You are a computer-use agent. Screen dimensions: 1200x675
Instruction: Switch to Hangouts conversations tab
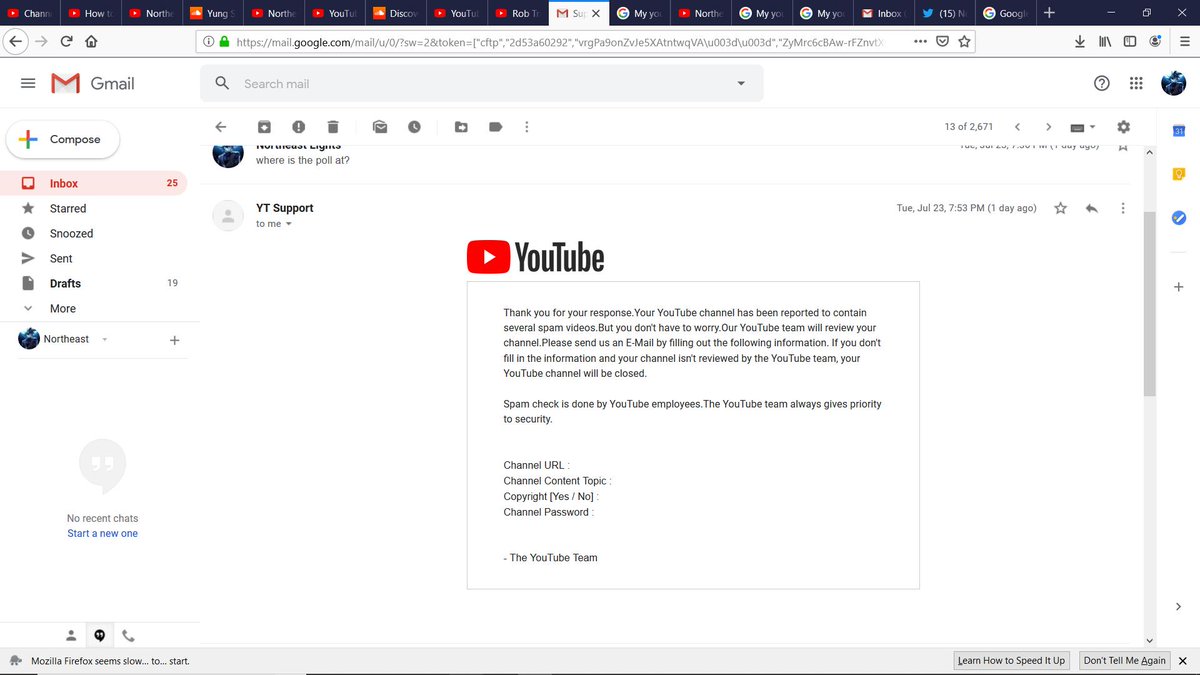coord(99,635)
